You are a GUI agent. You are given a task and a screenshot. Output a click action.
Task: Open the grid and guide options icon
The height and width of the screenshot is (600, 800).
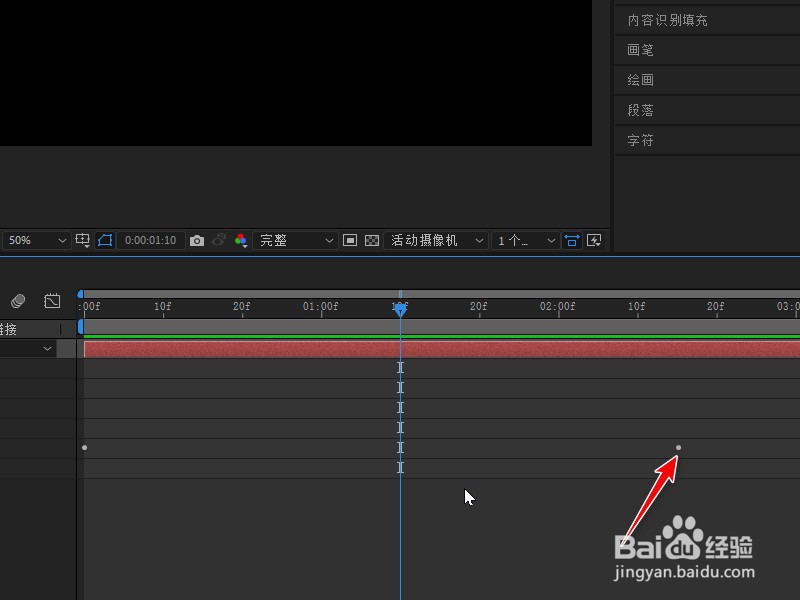tap(82, 240)
